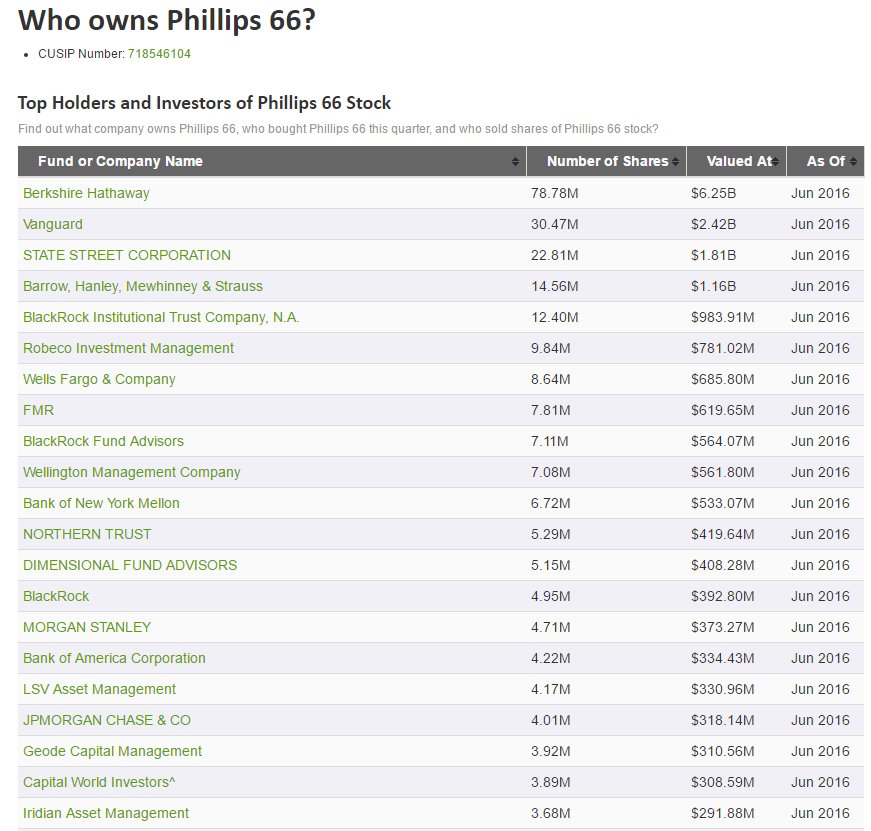Open Iridian Asset Management link

click(x=106, y=813)
